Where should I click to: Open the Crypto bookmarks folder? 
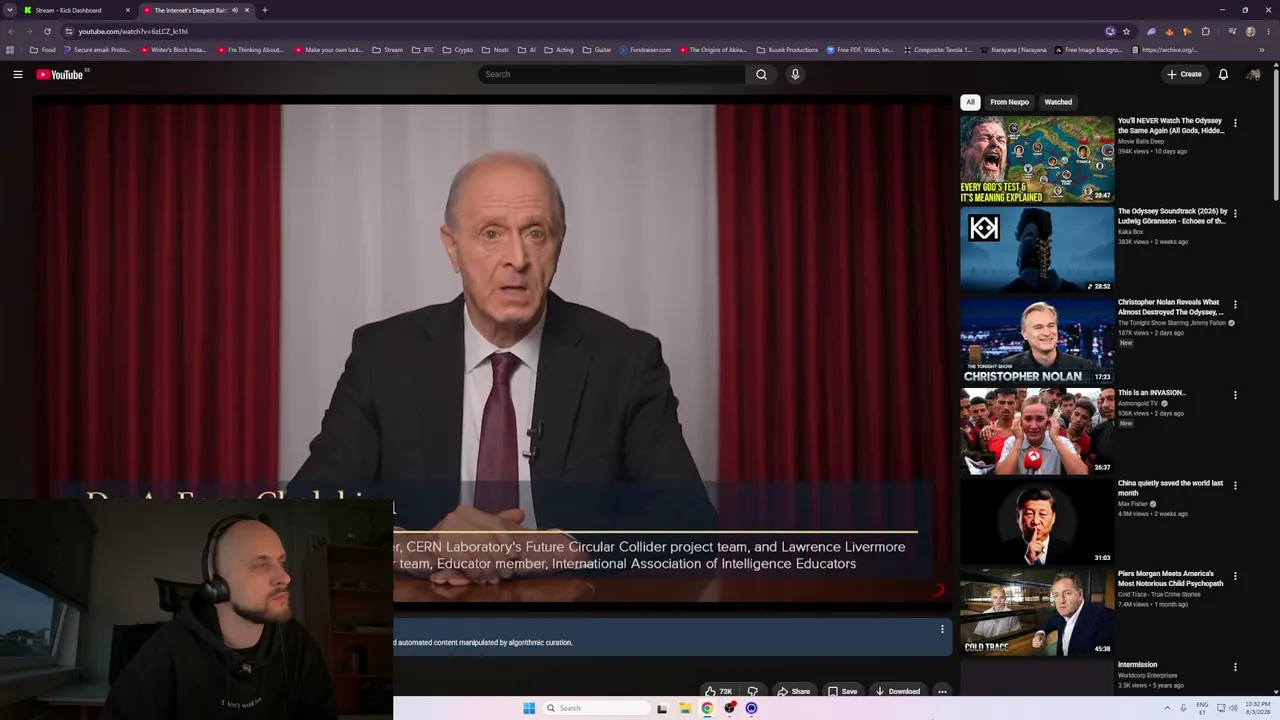(x=457, y=50)
